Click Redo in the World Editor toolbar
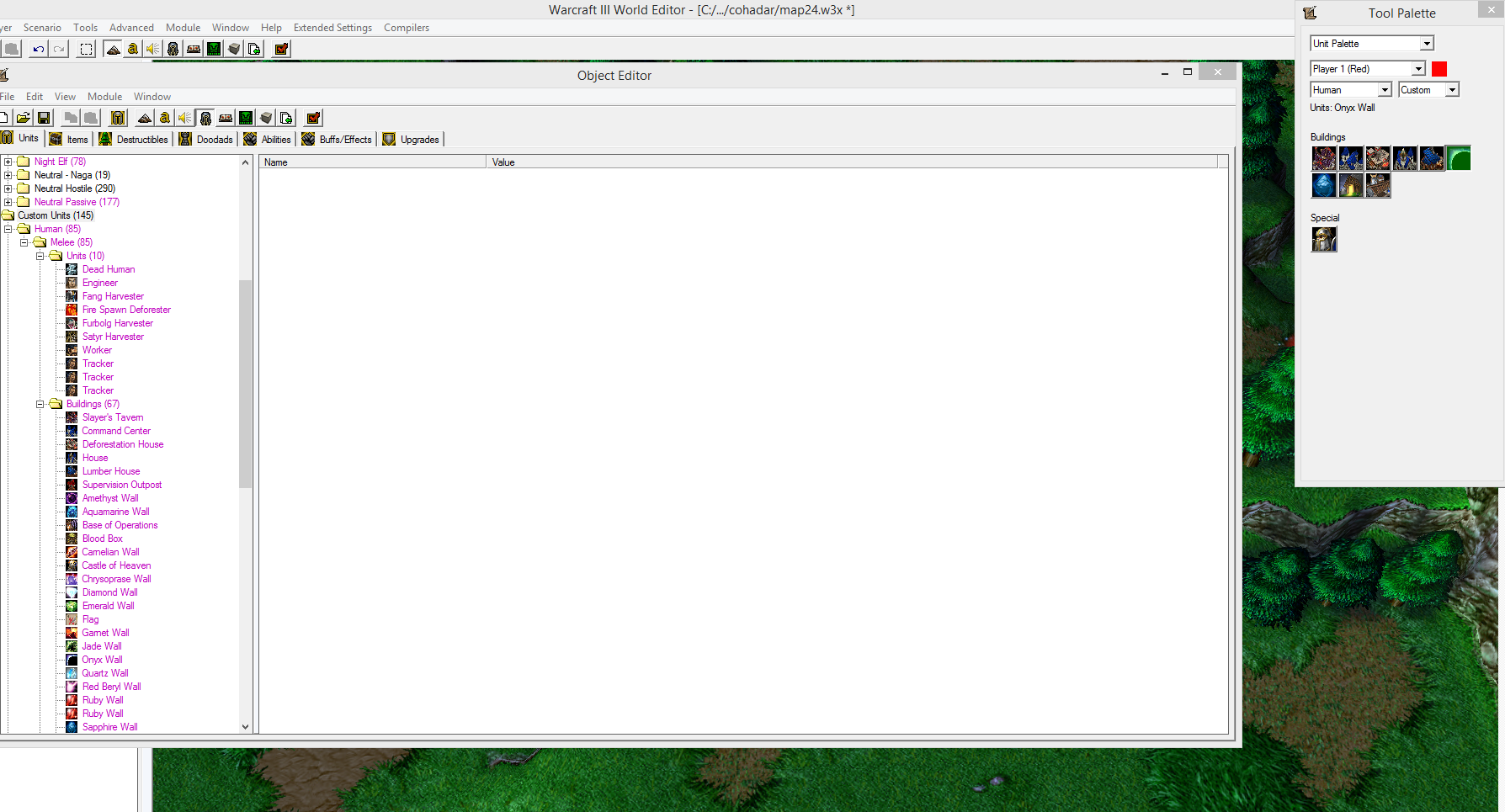1505x812 pixels. tap(59, 49)
